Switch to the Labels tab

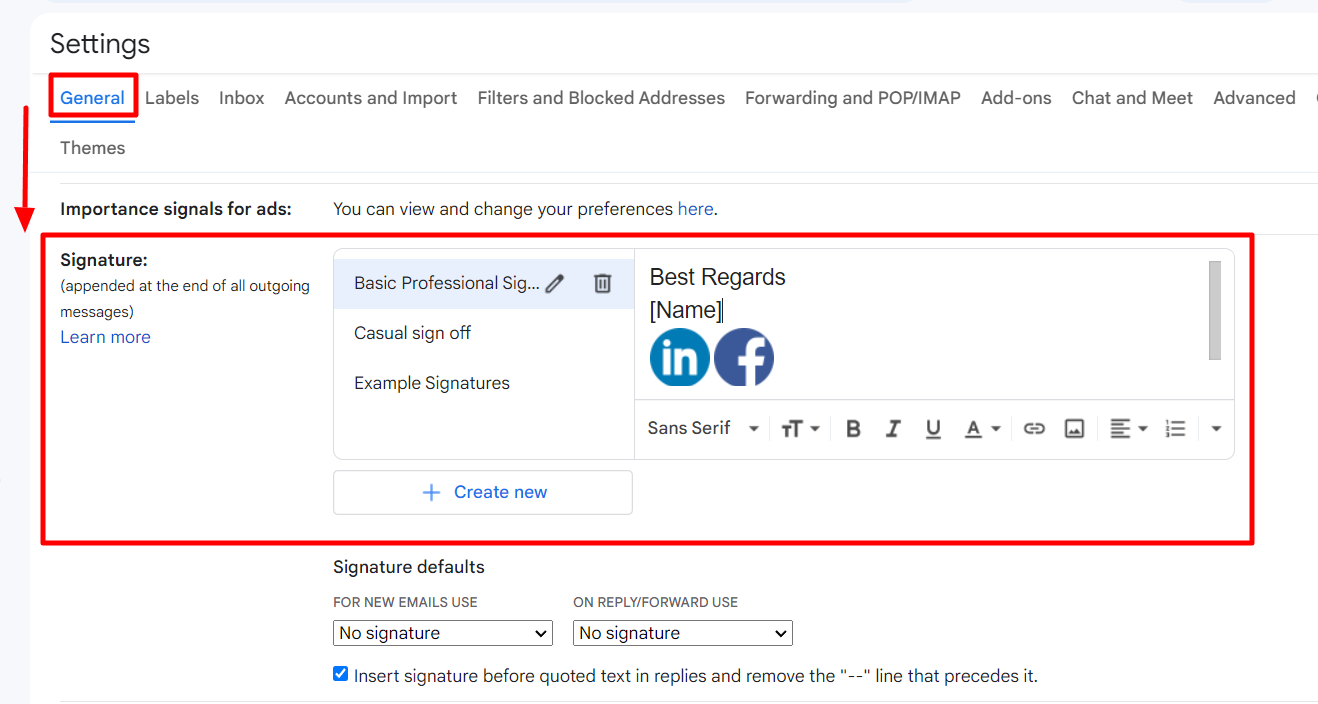coord(172,98)
